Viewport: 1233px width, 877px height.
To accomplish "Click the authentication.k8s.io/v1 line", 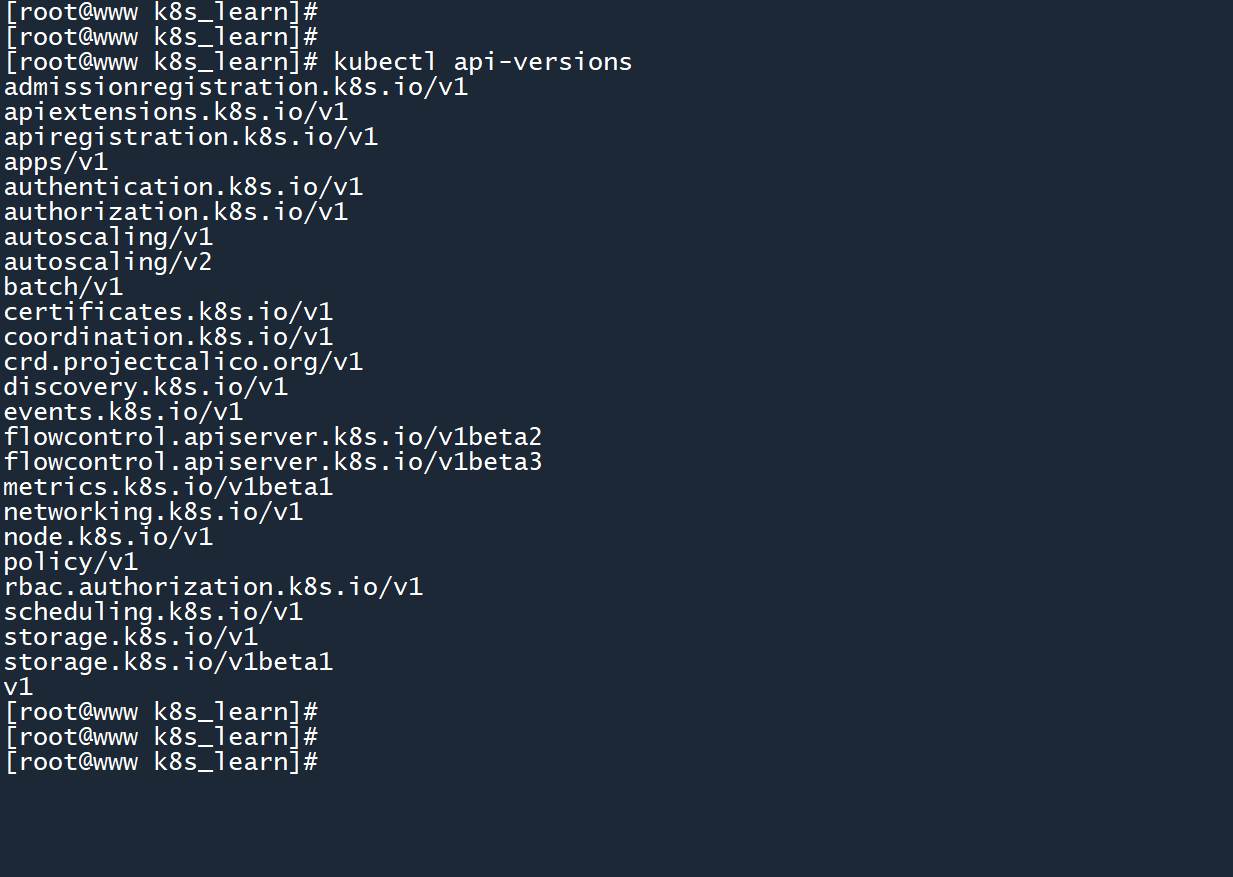I will pyautogui.click(x=183, y=187).
